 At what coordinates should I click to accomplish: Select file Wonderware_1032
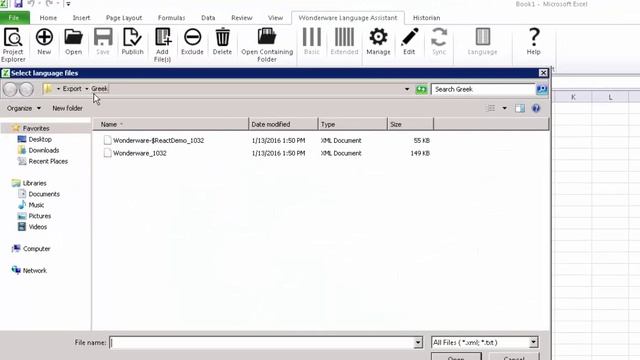(140, 153)
